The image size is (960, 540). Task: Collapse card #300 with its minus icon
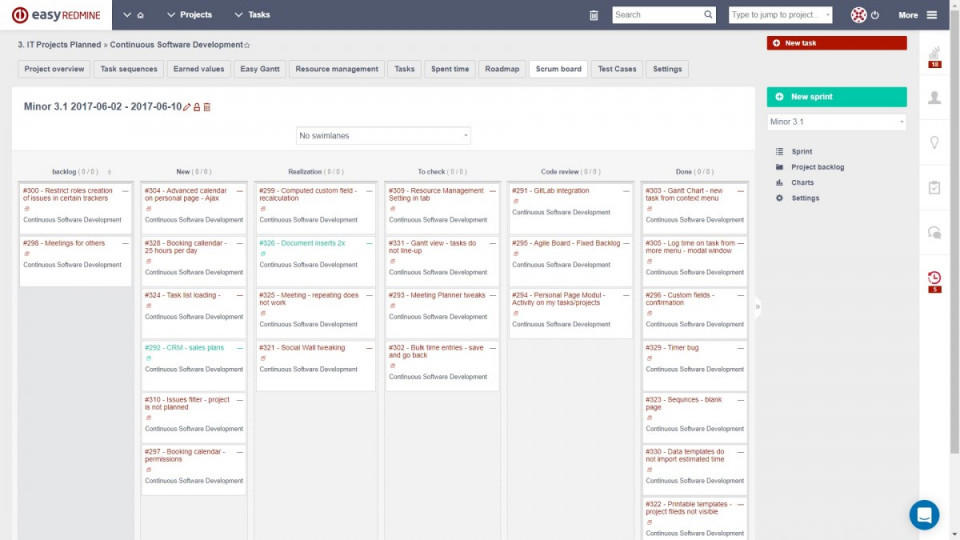point(125,191)
